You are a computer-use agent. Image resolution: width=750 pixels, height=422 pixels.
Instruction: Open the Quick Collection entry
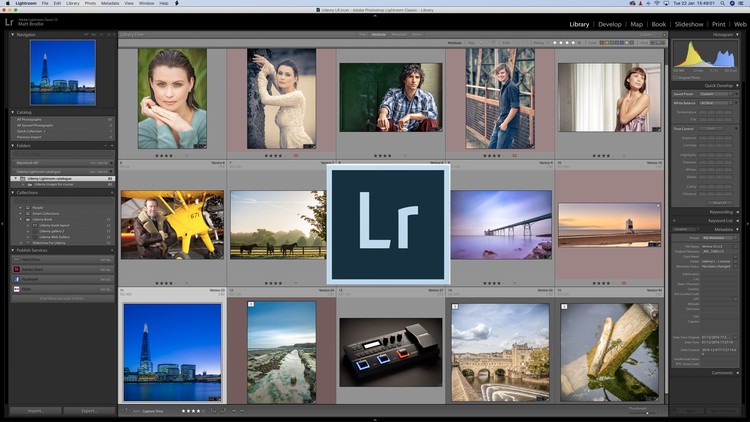click(62, 131)
